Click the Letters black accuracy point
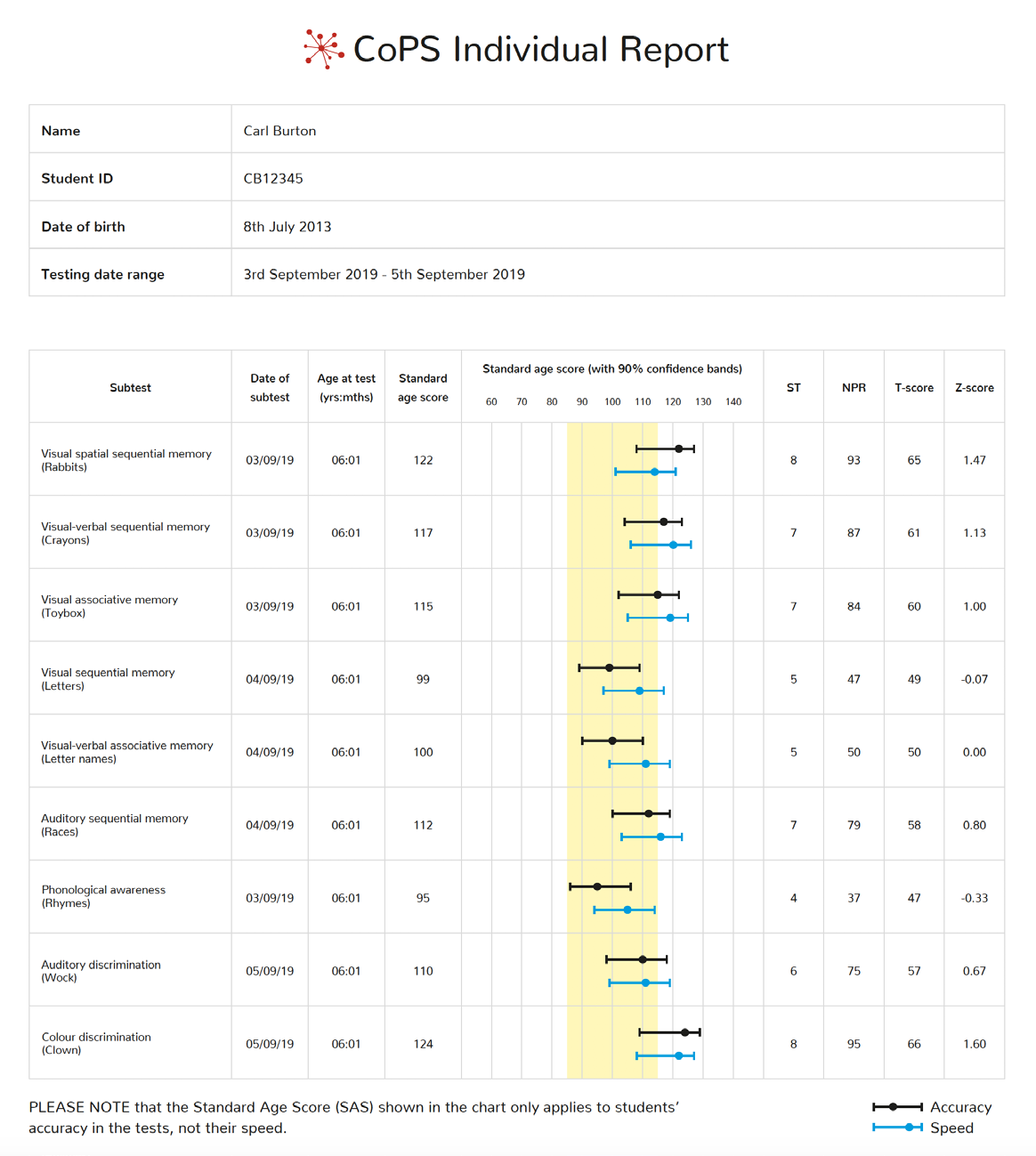Image resolution: width=1036 pixels, height=1156 pixels. (x=609, y=667)
